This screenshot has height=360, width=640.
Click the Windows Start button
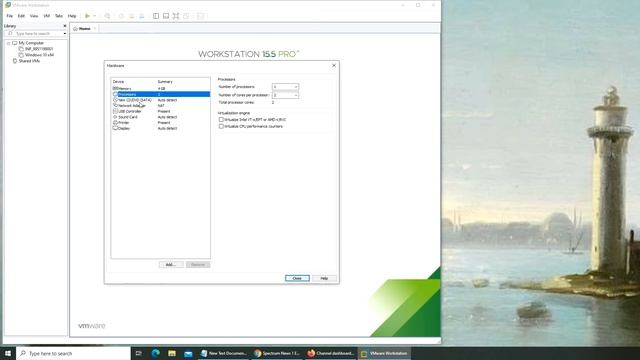pos(8,353)
